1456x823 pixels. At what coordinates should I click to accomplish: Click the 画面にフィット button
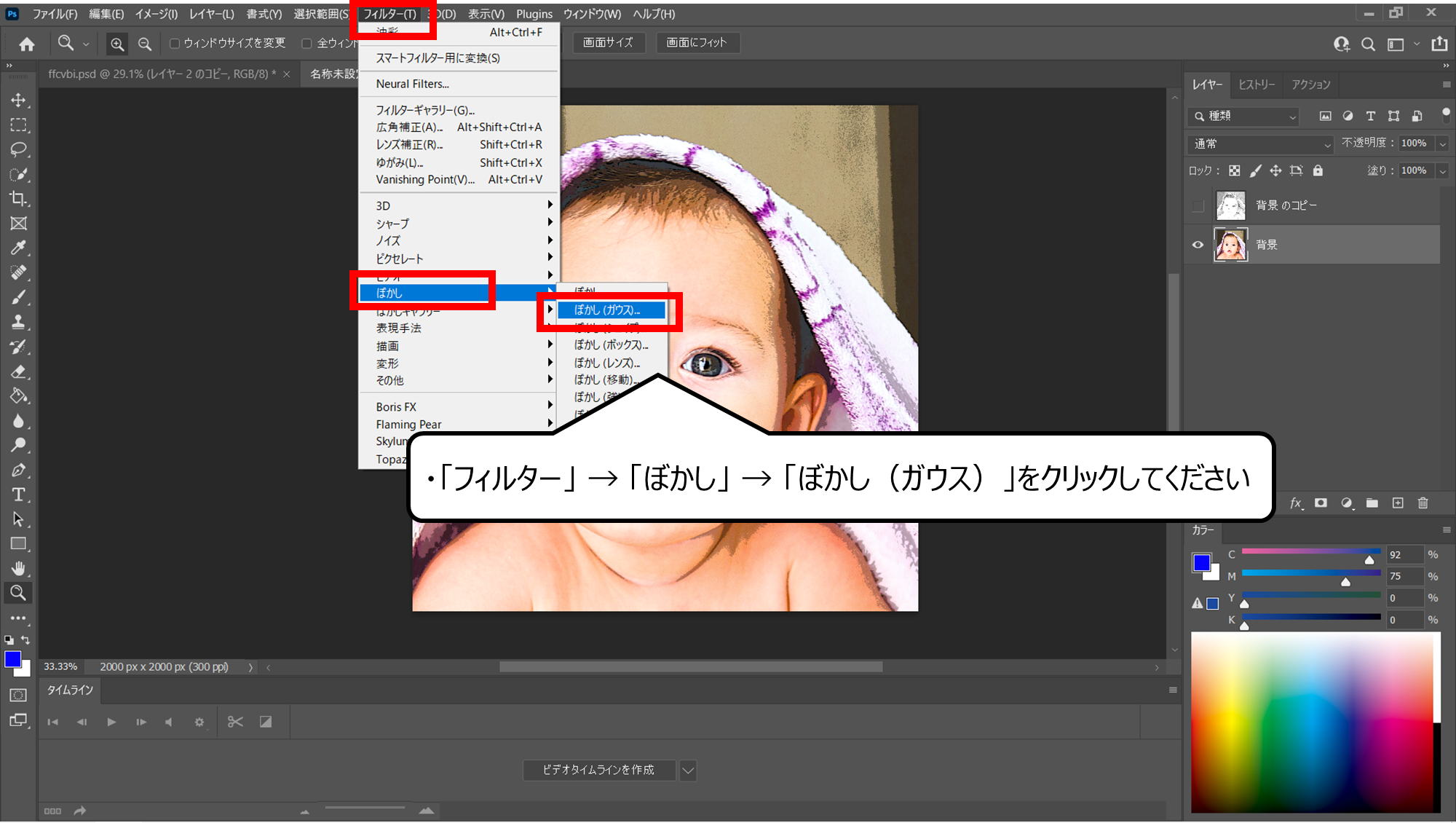(697, 43)
